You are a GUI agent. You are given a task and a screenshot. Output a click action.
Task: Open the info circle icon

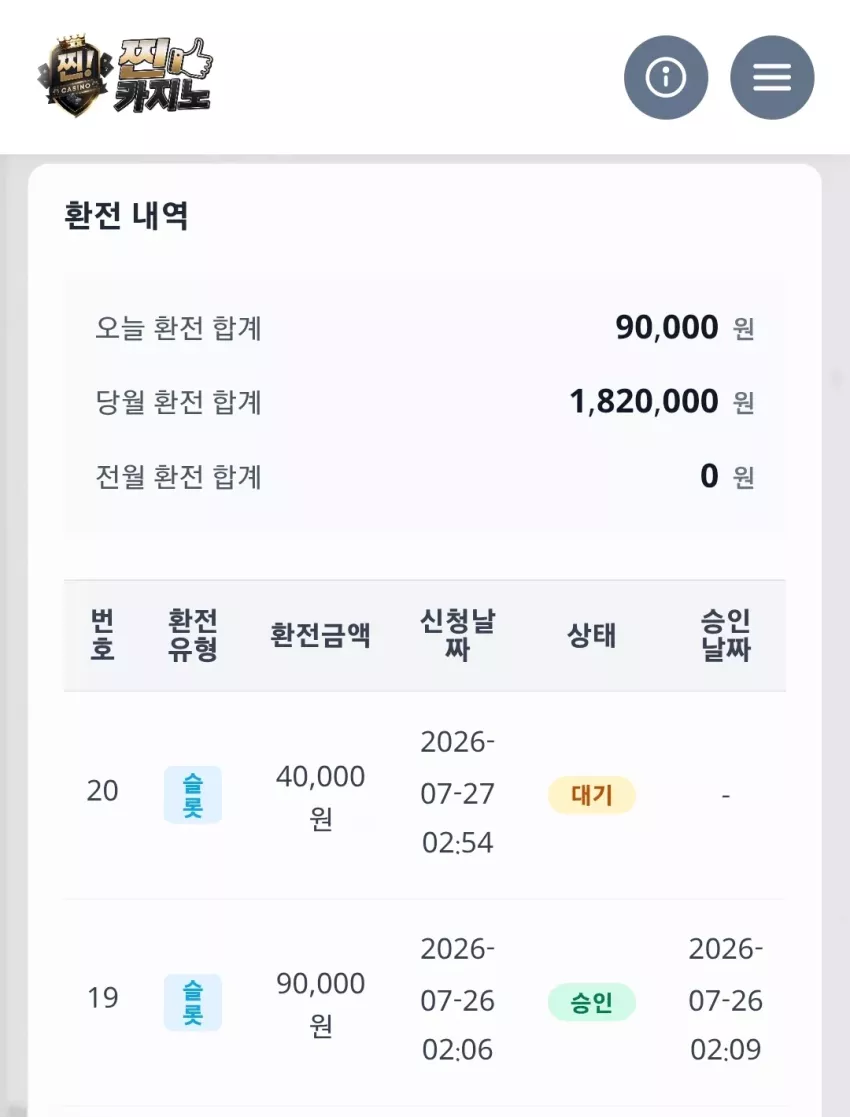(665, 77)
